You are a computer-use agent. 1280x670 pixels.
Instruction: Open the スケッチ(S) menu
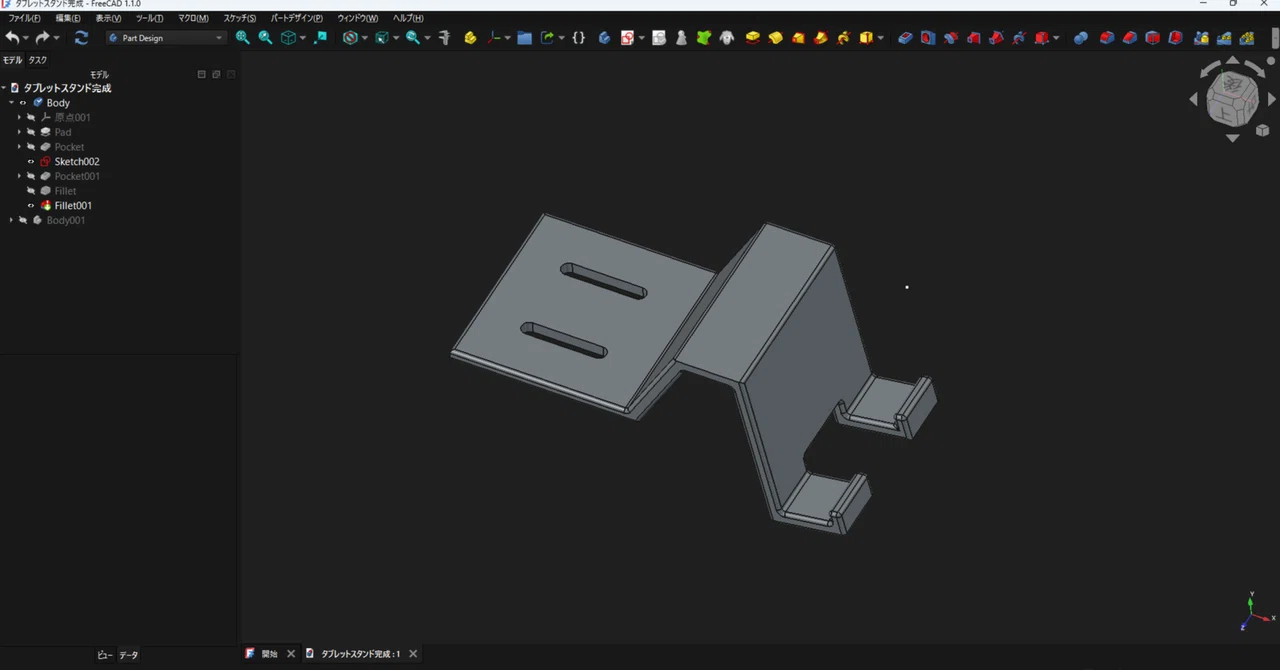239,18
